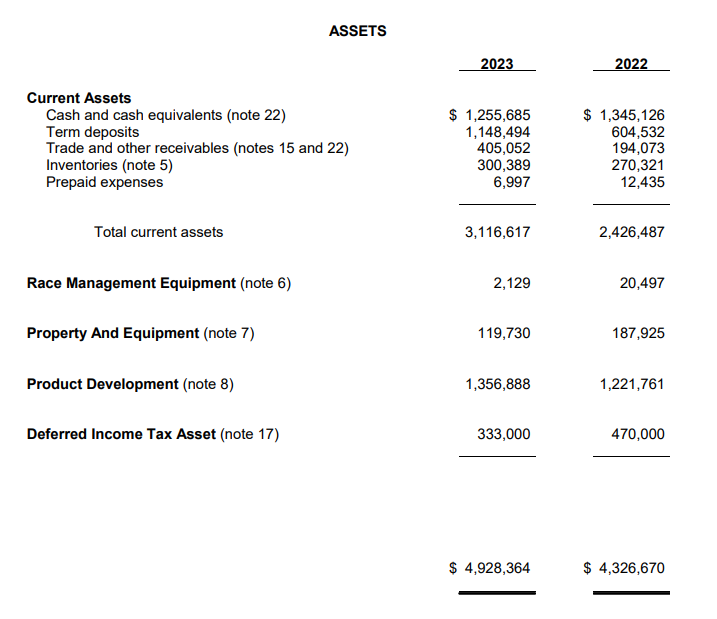The height and width of the screenshot is (619, 717).
Task: Click term deposits value 604,532
Action: point(638,132)
